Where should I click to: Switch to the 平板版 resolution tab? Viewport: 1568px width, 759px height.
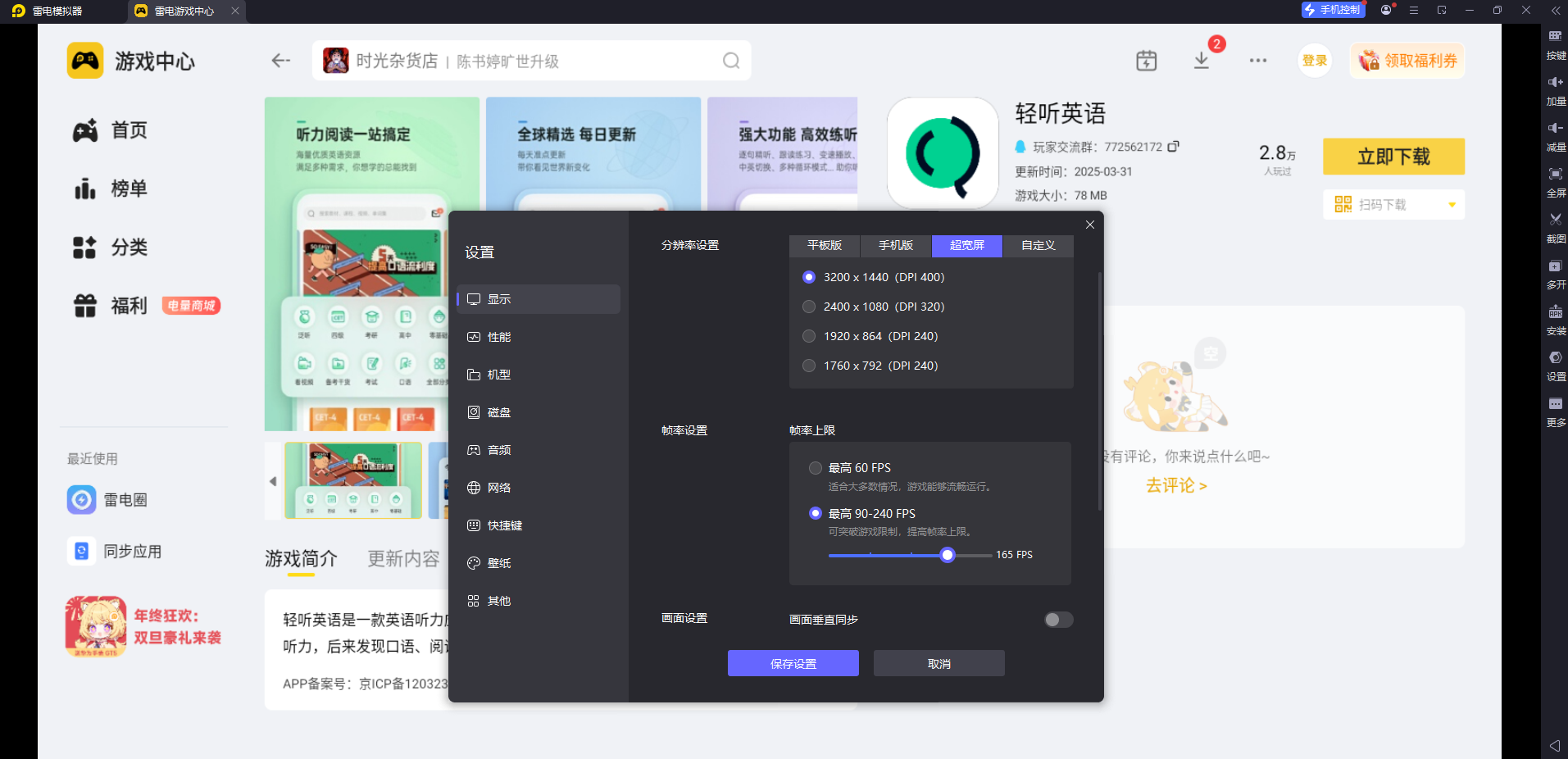pos(825,246)
